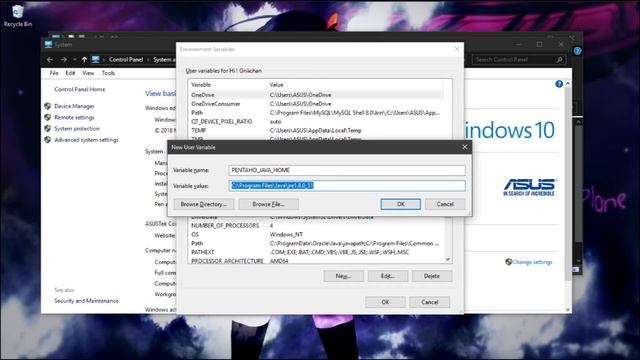Click Control Panel breadcrumb in address bar
The width and height of the screenshot is (640, 360).
click(126, 60)
